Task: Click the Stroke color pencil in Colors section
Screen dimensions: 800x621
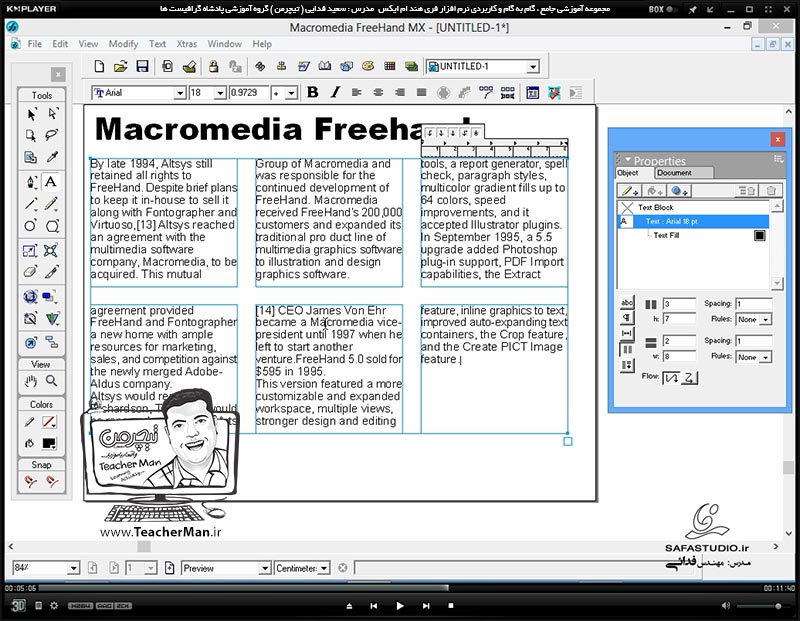Action: [30, 423]
